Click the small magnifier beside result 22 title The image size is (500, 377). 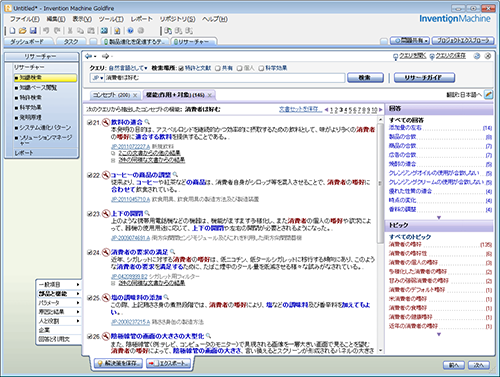pyautogui.click(x=175, y=174)
